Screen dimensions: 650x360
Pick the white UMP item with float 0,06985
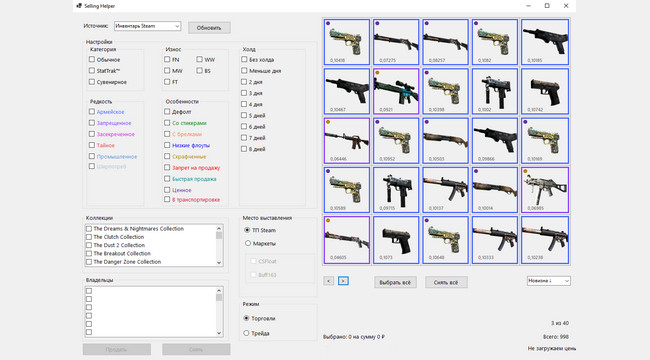pos(545,190)
